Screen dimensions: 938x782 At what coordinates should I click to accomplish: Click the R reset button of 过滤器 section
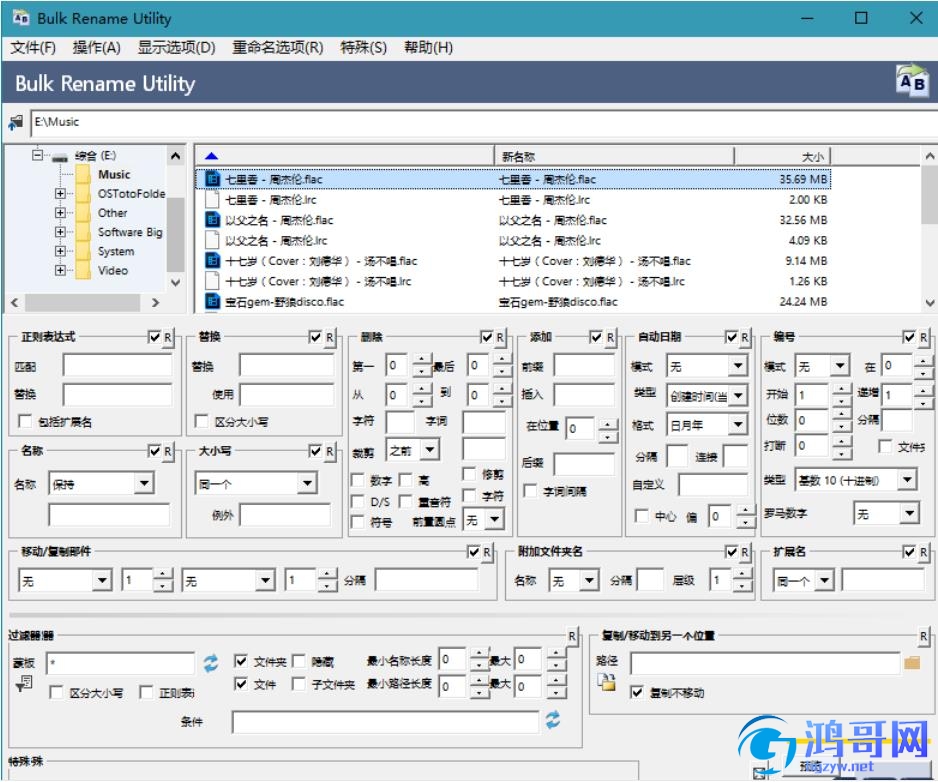click(572, 635)
